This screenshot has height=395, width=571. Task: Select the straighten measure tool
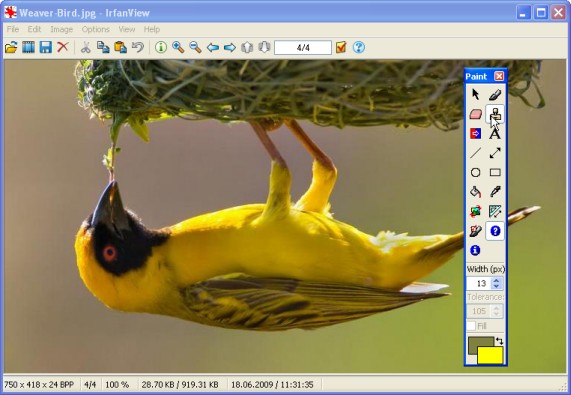pyautogui.click(x=495, y=212)
